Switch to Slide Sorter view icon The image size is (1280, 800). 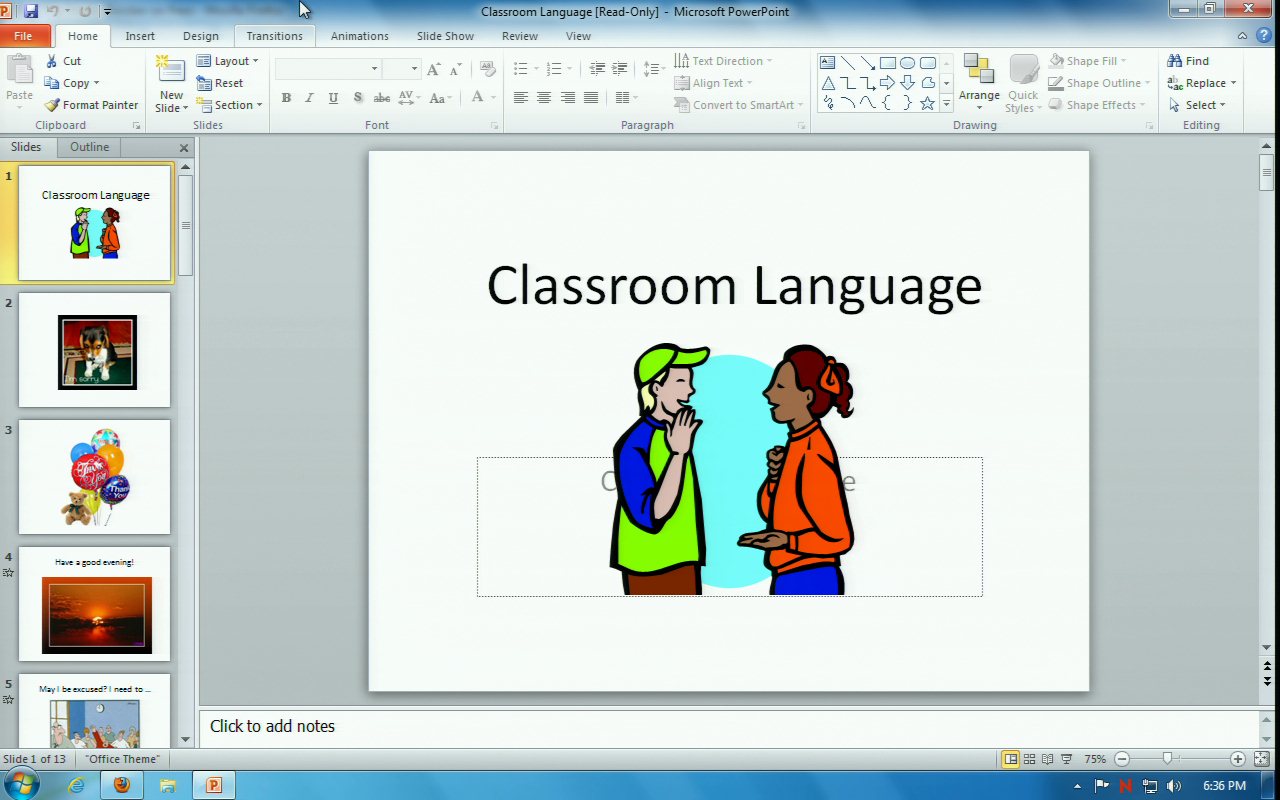pos(1029,759)
